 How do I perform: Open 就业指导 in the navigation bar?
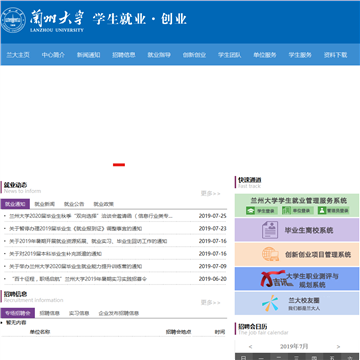point(159,55)
